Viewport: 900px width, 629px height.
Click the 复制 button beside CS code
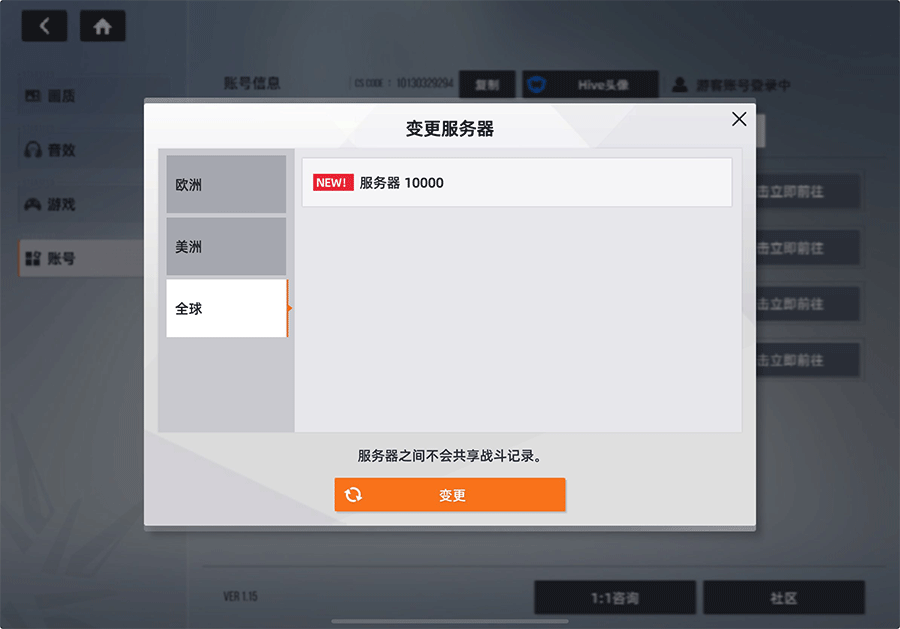pyautogui.click(x=487, y=85)
